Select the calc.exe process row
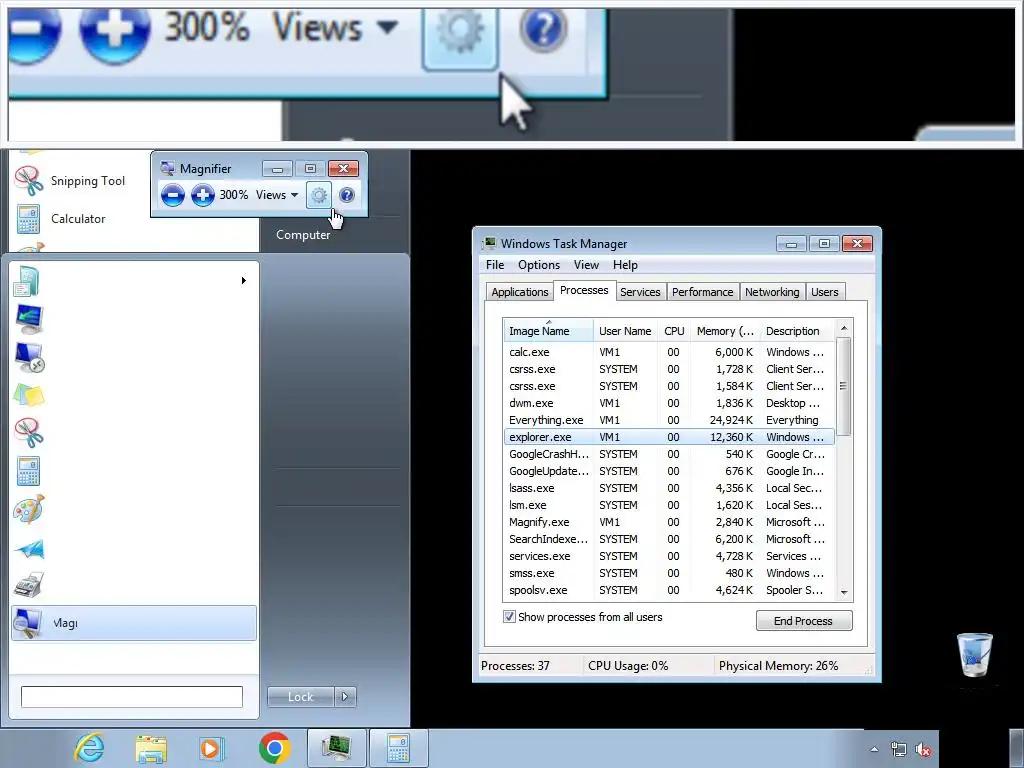1024x768 pixels. click(669, 352)
